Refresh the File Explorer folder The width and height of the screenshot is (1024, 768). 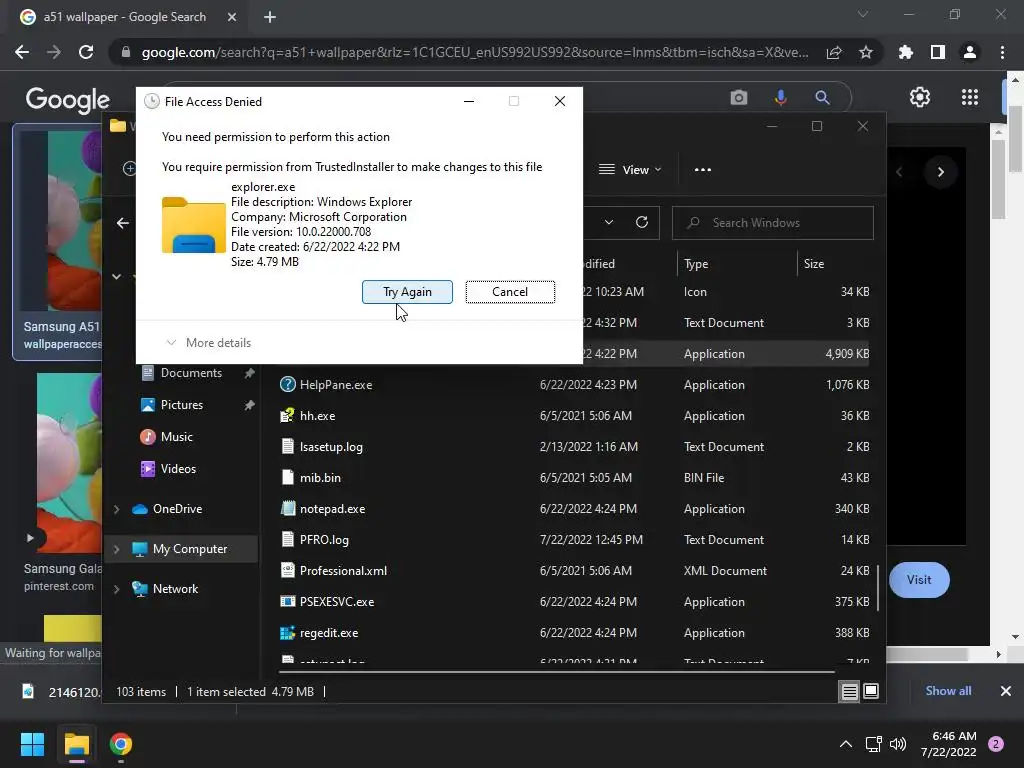point(642,223)
